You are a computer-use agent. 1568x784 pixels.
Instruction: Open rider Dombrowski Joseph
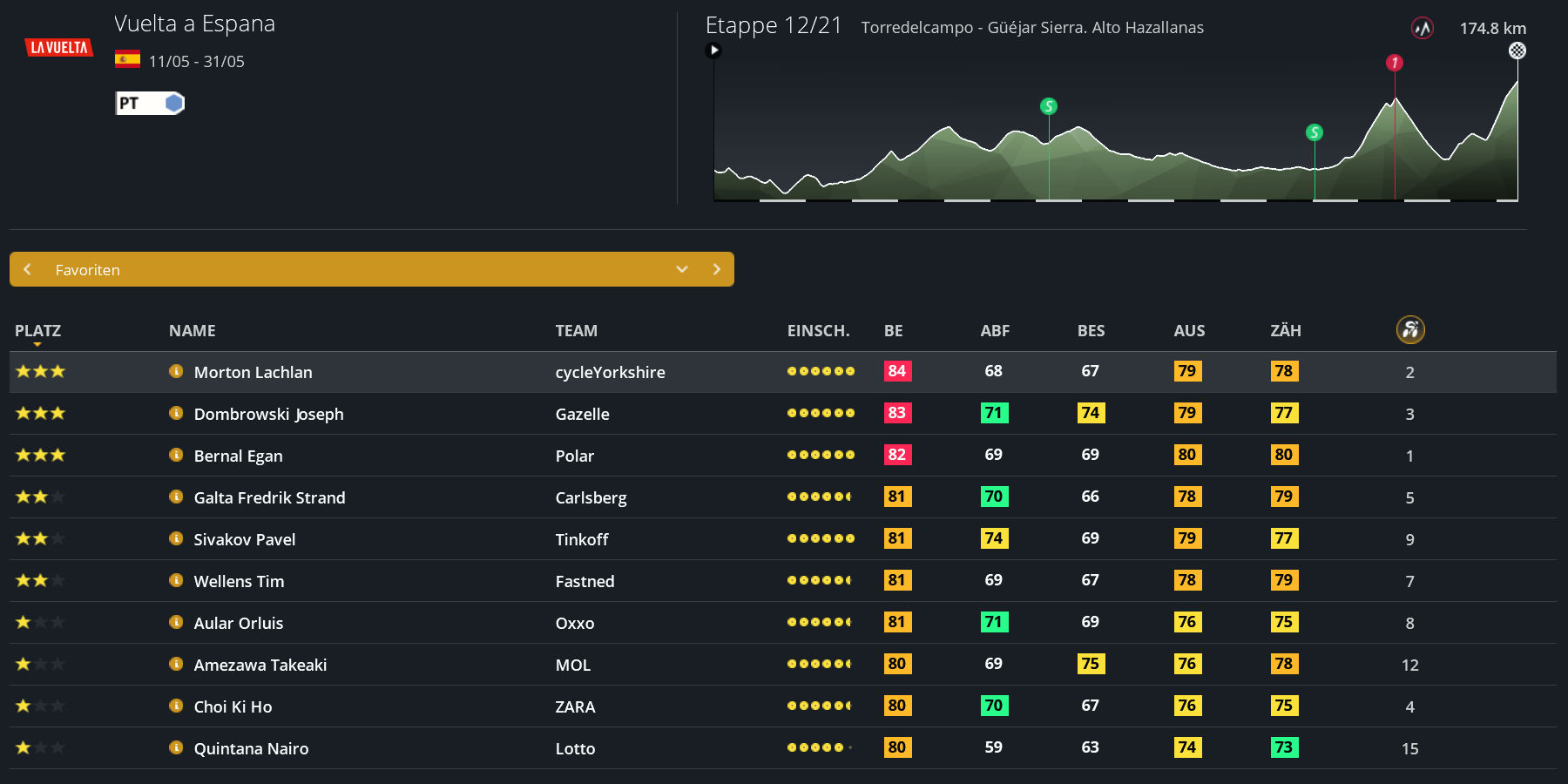tap(268, 414)
